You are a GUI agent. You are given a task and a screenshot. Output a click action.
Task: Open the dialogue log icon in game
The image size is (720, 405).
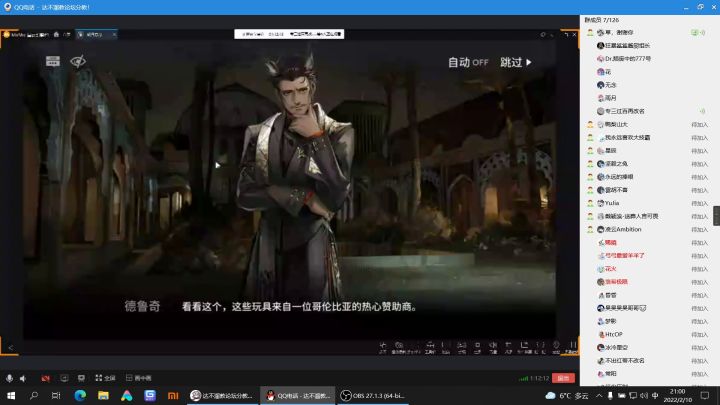(x=53, y=61)
